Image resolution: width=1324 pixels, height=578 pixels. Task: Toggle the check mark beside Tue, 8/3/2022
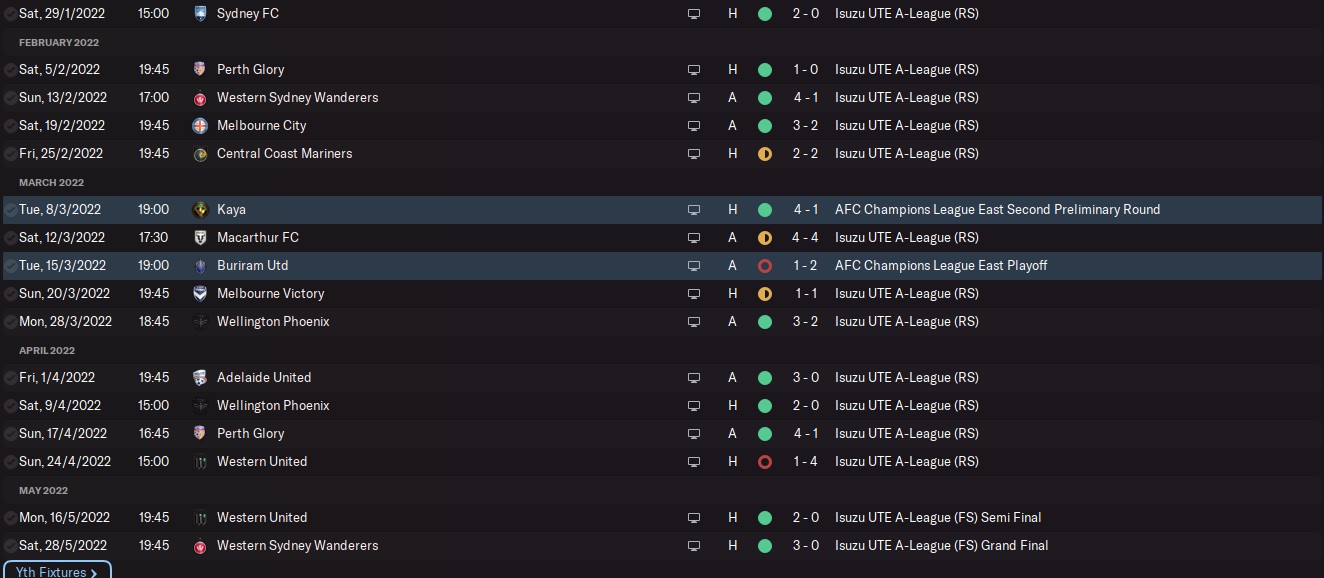point(10,210)
